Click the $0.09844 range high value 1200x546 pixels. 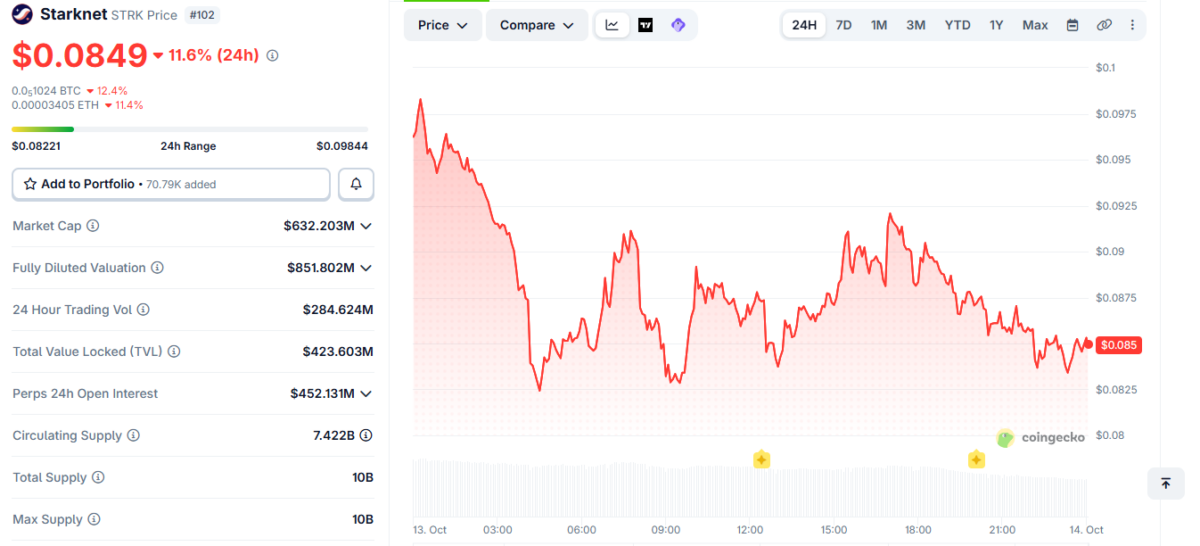(x=342, y=146)
